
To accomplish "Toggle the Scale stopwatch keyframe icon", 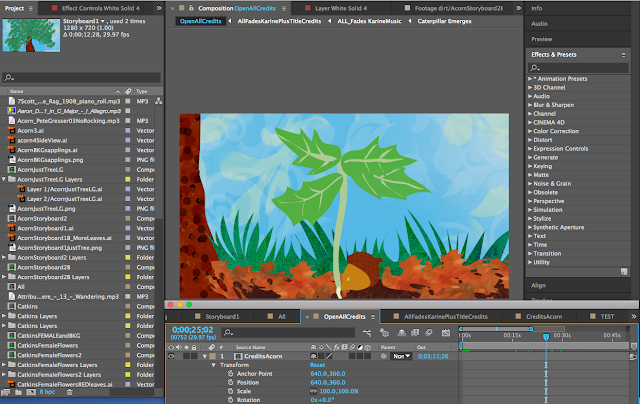I will click(x=229, y=389).
